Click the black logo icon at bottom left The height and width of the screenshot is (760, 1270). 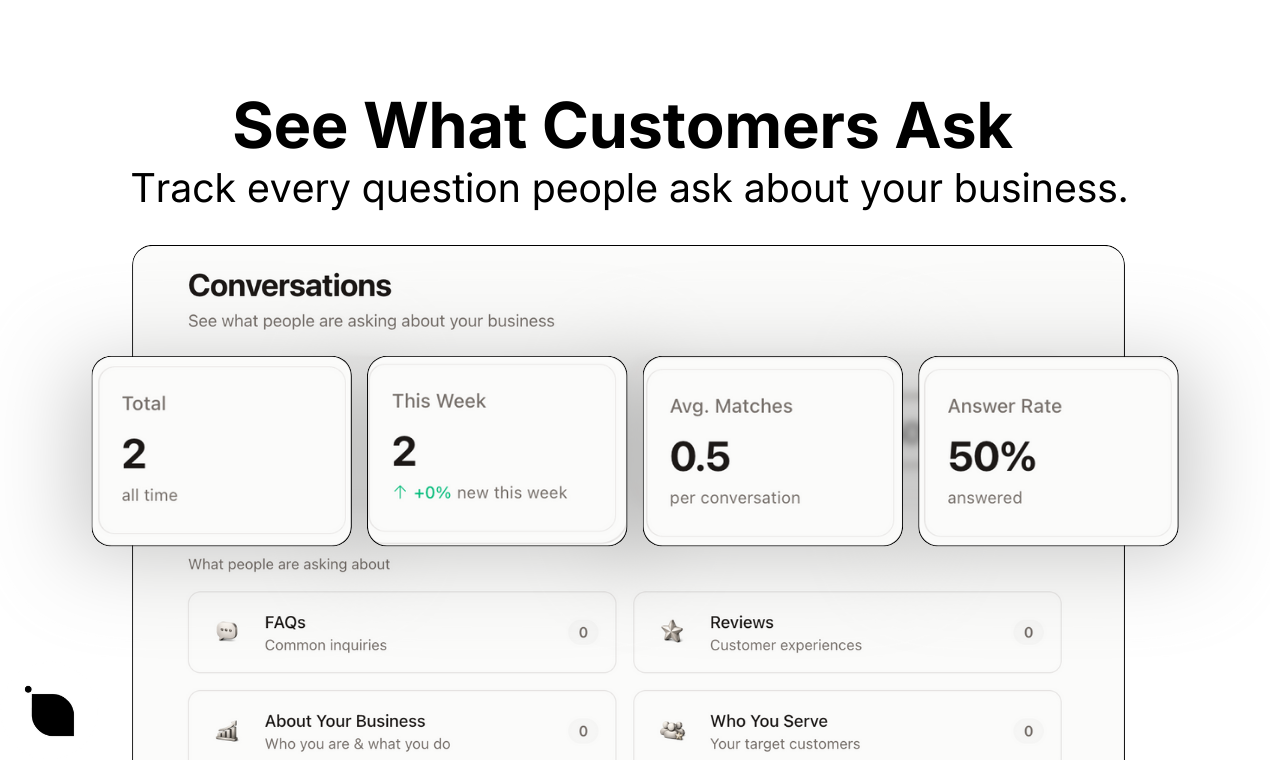[x=50, y=711]
